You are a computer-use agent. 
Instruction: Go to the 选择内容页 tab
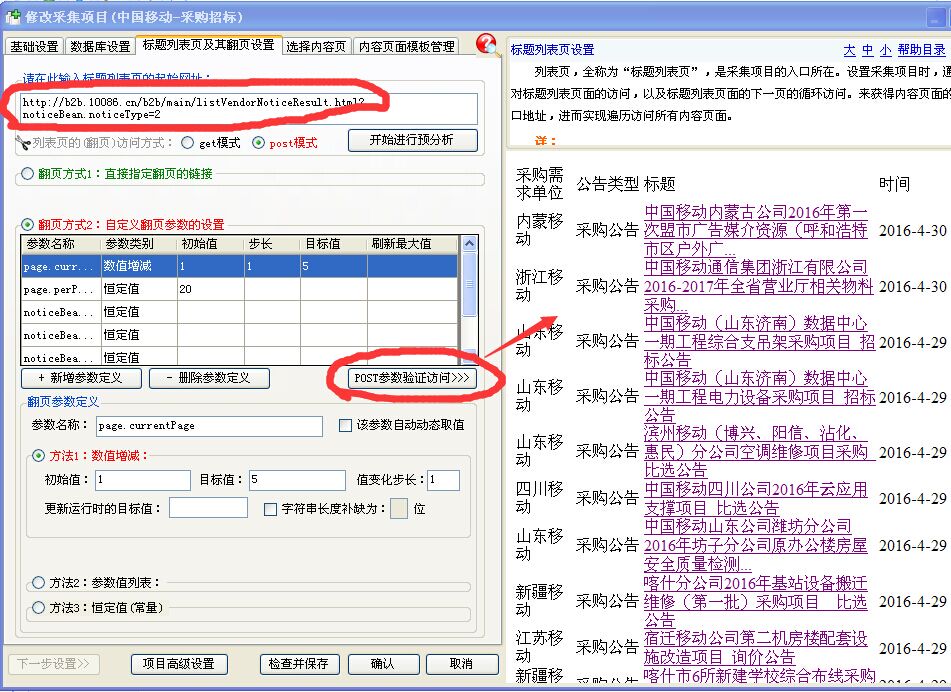[316, 46]
